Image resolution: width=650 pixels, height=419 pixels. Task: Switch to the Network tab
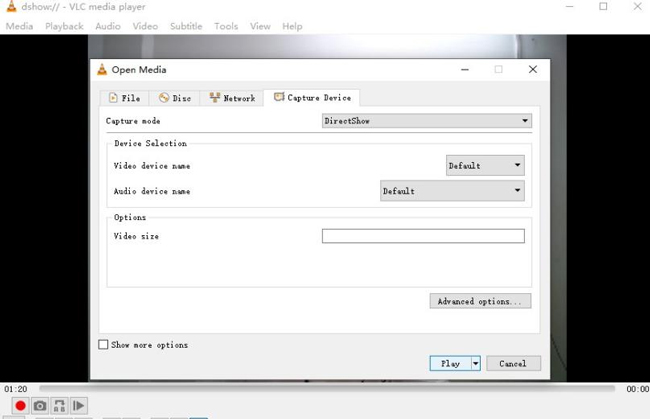pos(232,98)
